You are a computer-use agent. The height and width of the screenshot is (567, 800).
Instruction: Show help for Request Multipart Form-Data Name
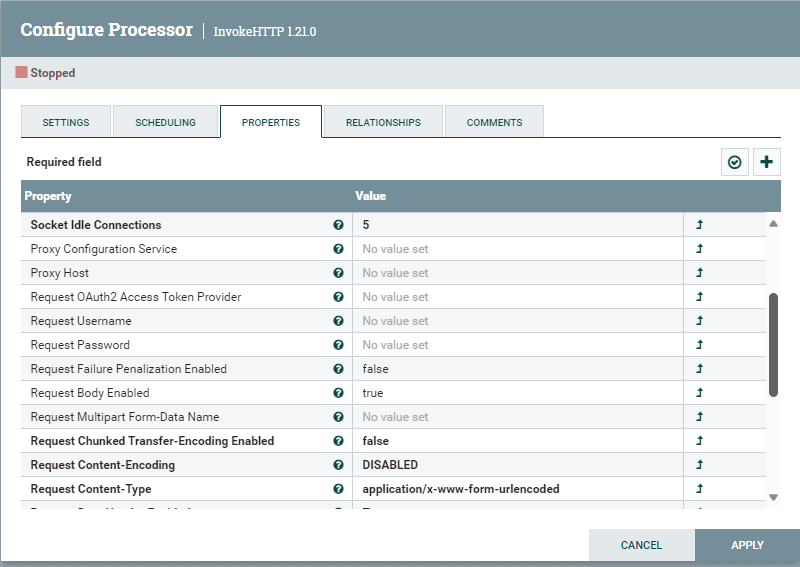click(338, 416)
